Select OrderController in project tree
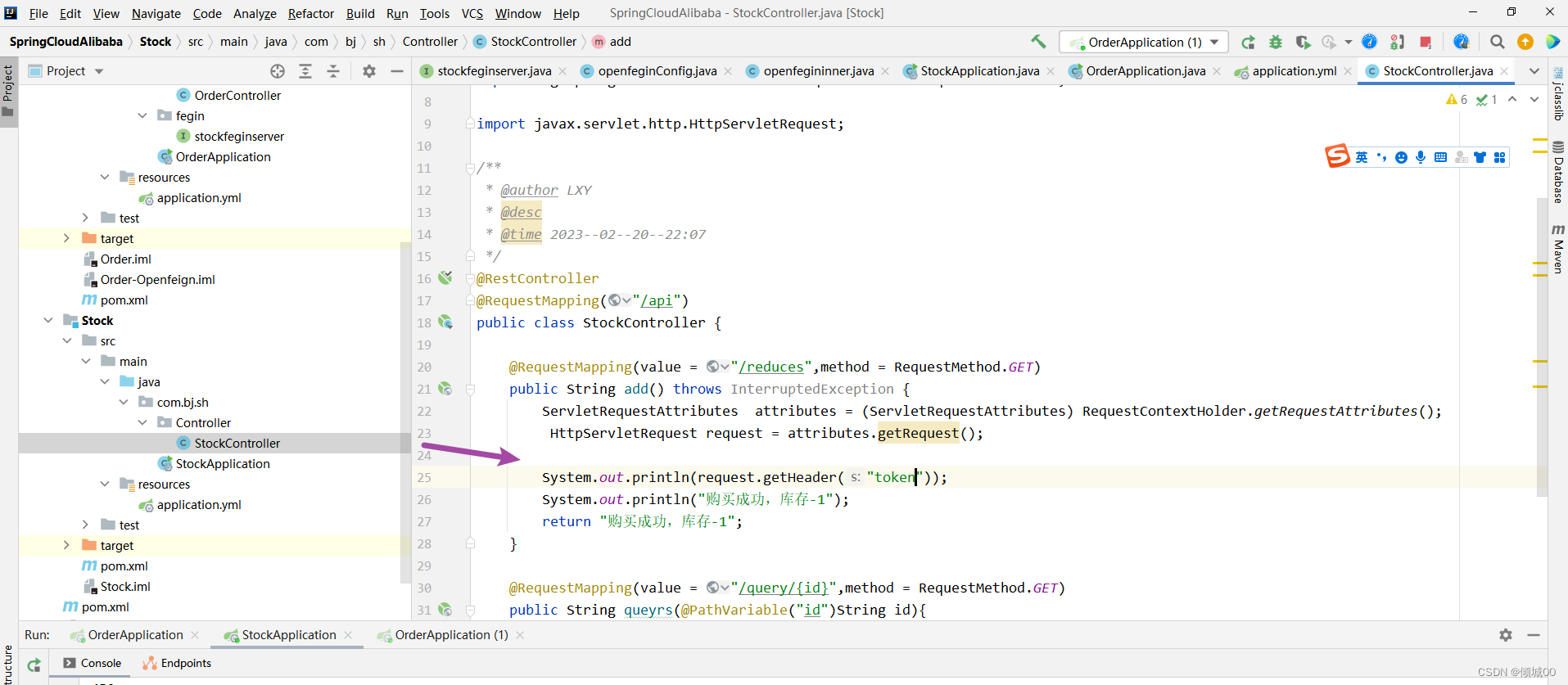This screenshot has width=1568, height=685. click(x=237, y=95)
